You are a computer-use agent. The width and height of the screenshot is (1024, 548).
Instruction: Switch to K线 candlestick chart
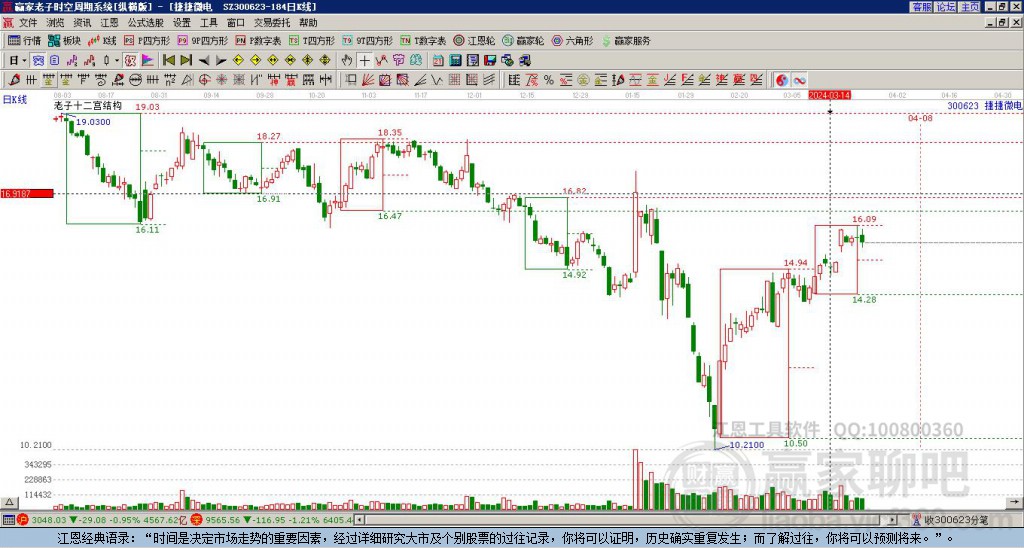tap(102, 40)
